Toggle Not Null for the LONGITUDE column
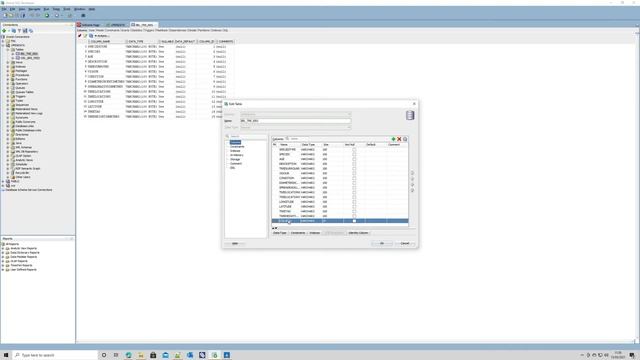 point(354,202)
